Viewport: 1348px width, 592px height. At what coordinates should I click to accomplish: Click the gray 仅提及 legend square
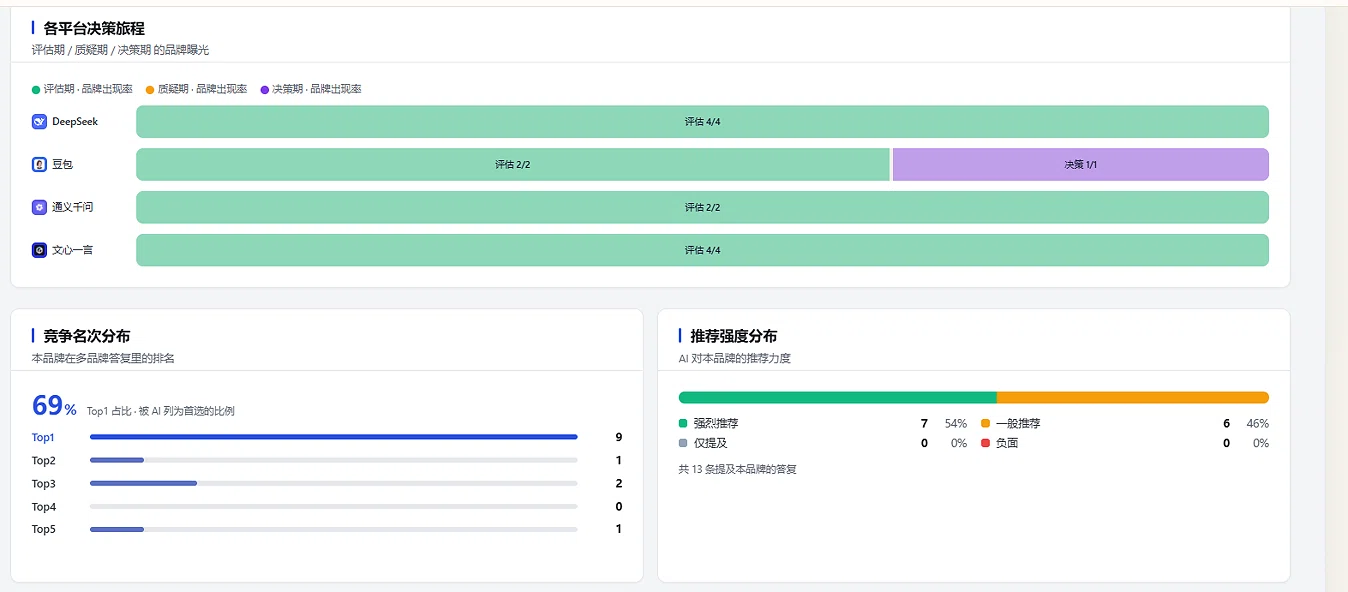[683, 443]
